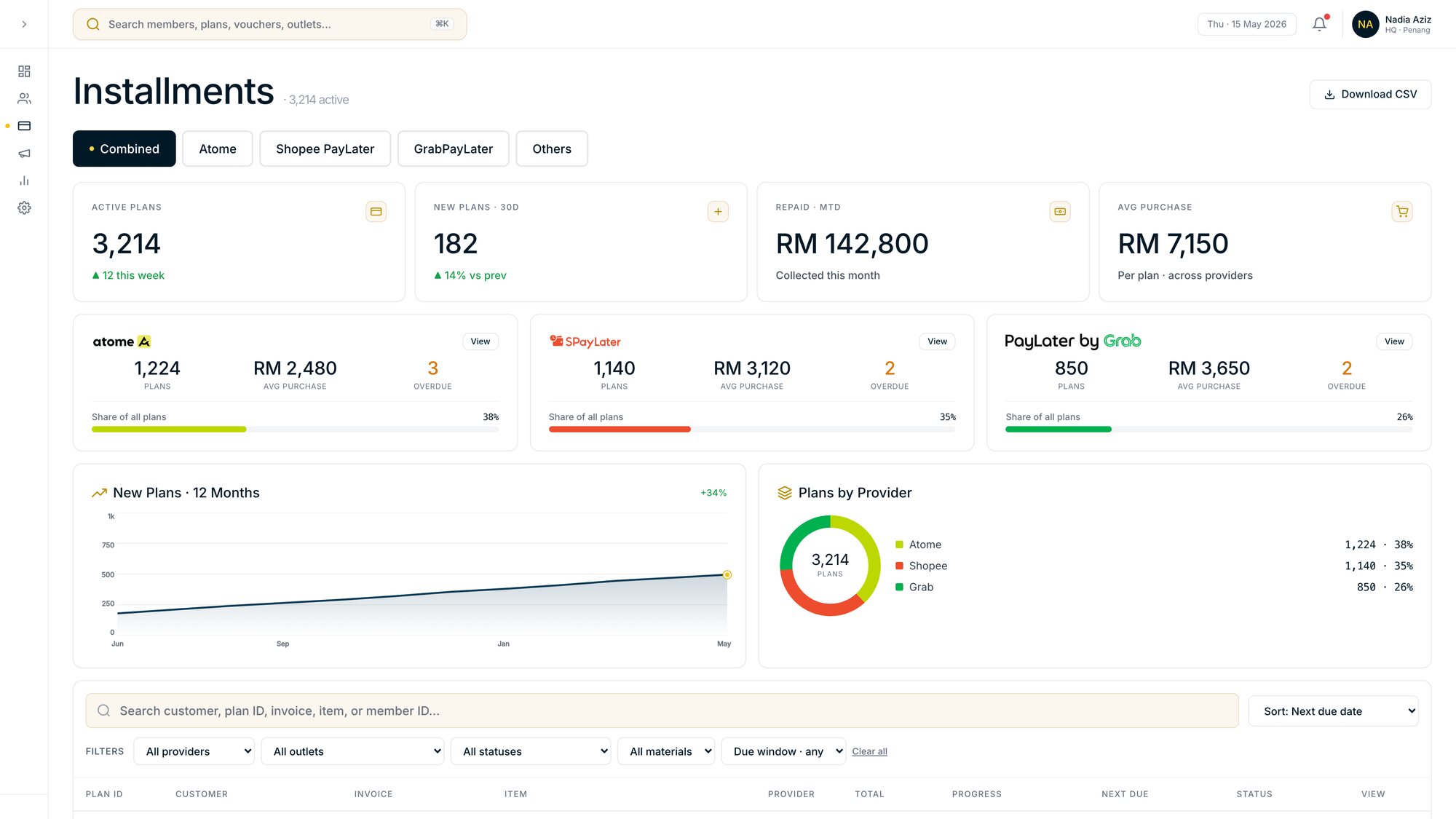The image size is (1456, 819).
Task: Click the atome logo
Action: [122, 341]
